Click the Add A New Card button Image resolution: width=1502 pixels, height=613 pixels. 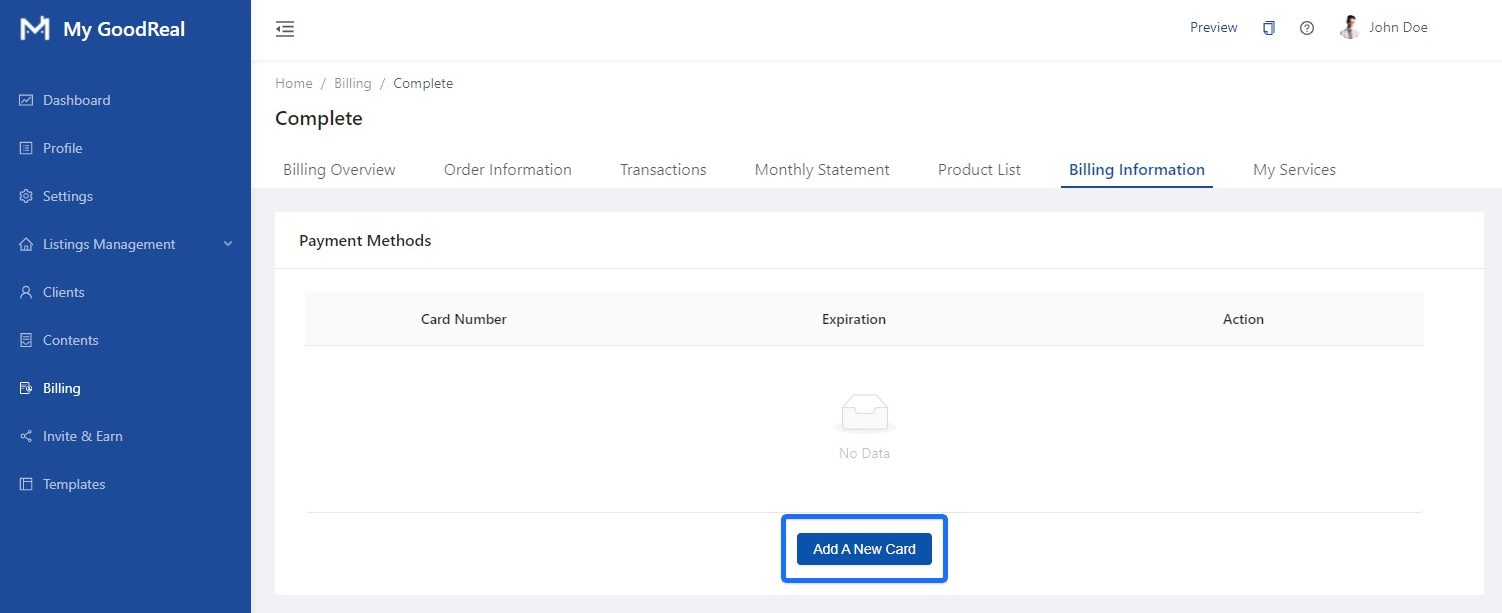[x=864, y=548]
